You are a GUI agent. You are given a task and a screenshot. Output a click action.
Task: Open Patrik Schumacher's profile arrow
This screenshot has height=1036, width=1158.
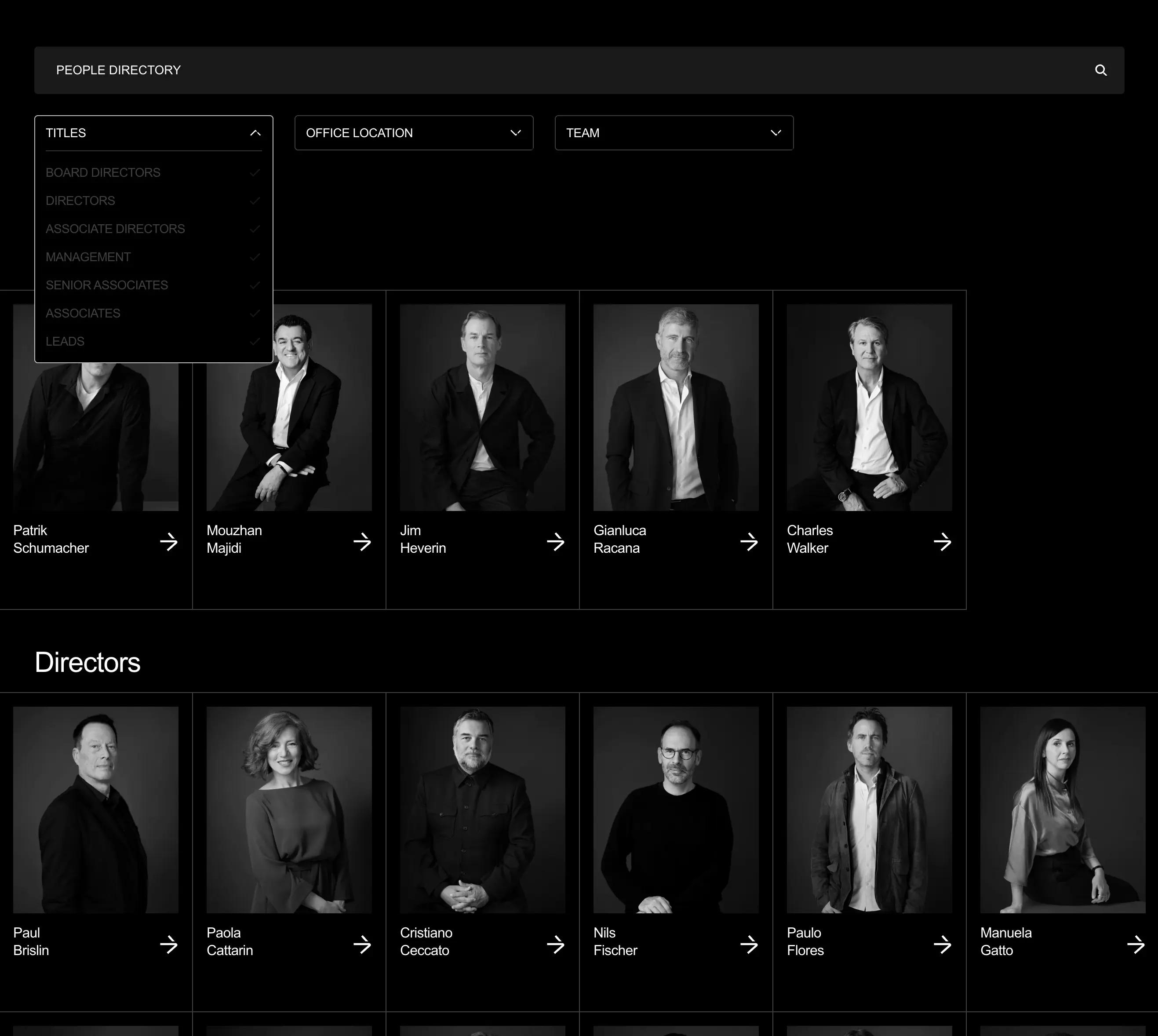[168, 541]
